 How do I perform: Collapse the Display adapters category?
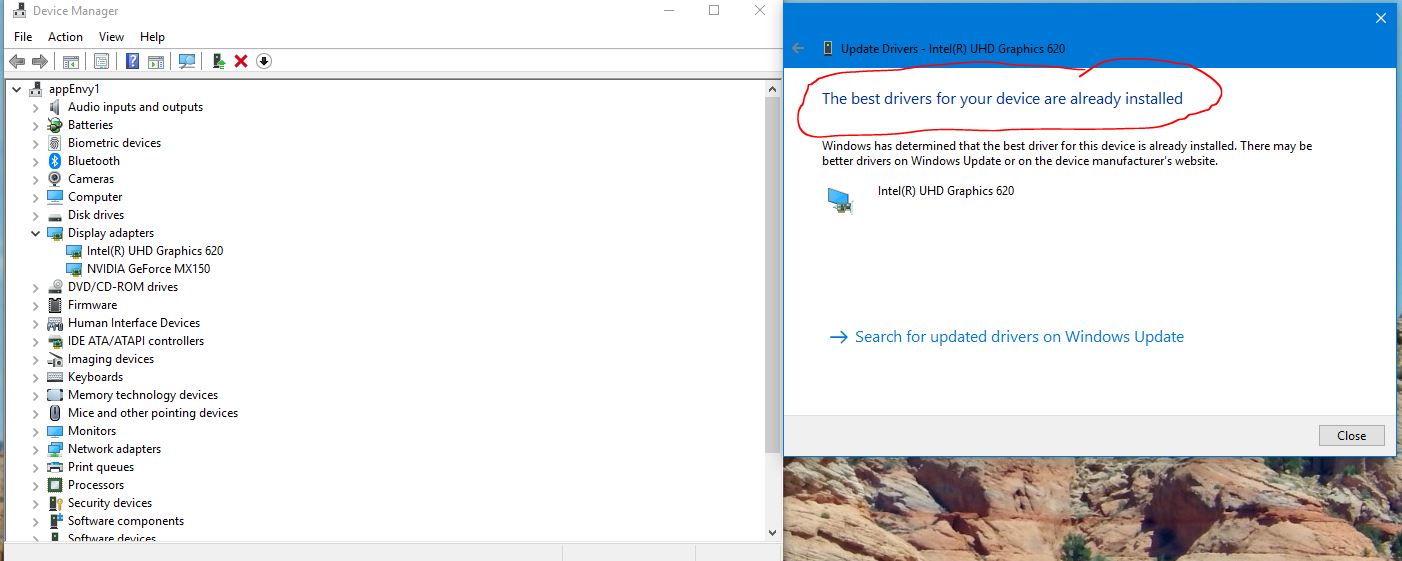pos(36,233)
